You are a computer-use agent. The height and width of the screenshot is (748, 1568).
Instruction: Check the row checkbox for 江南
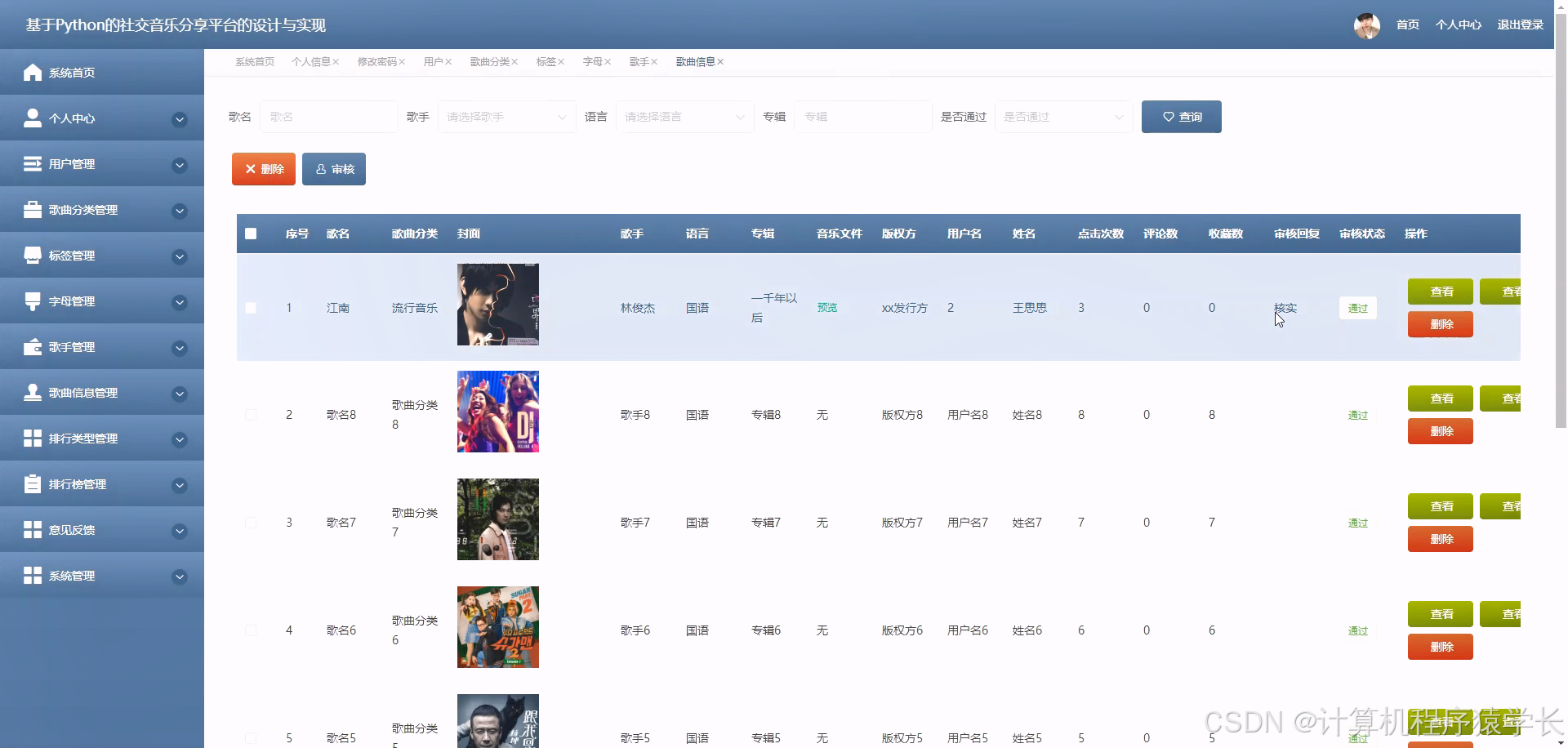[x=251, y=308]
